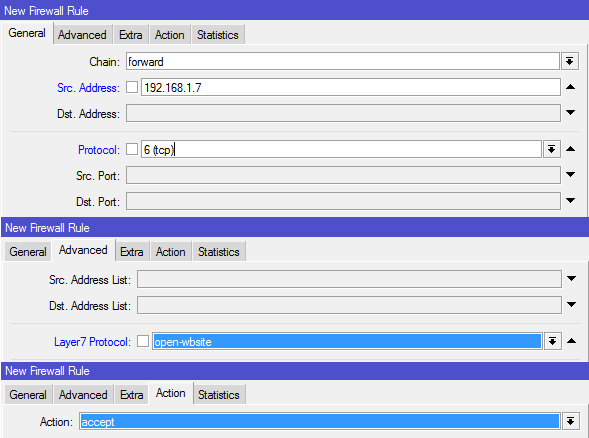
Task: Click the empty Dst. Address field
Action: [343, 113]
